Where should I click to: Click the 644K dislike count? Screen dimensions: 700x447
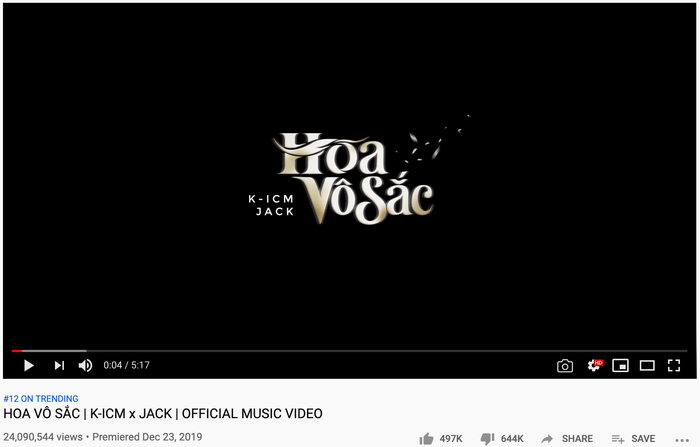tap(512, 439)
